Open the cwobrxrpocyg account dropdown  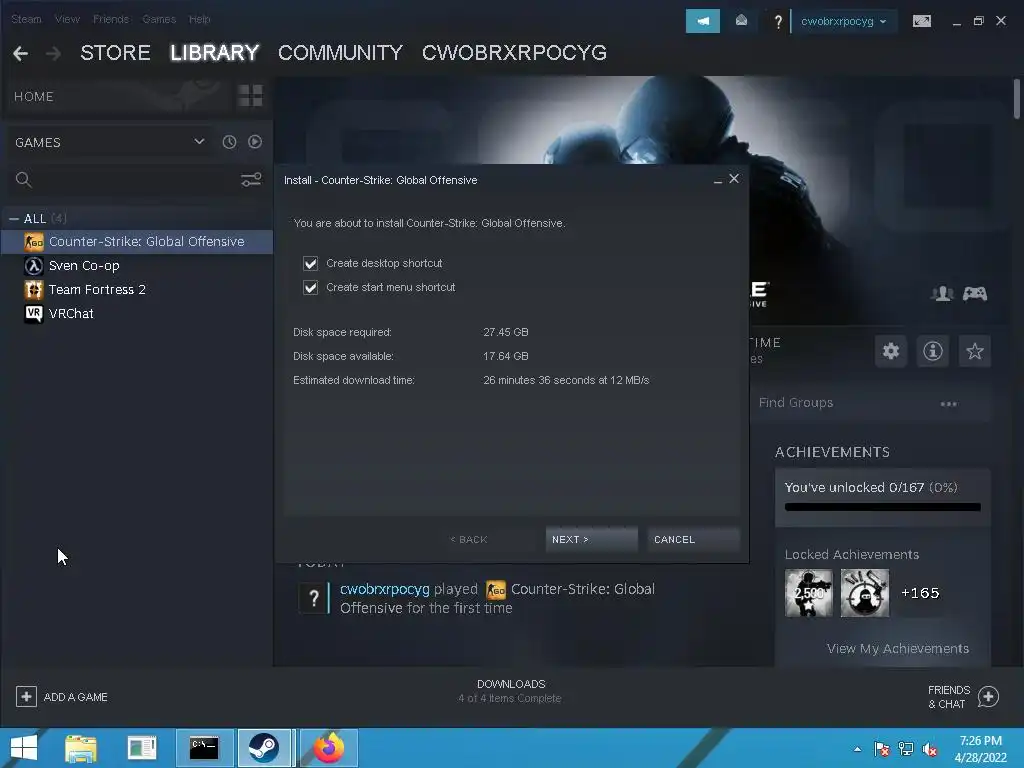pos(843,21)
